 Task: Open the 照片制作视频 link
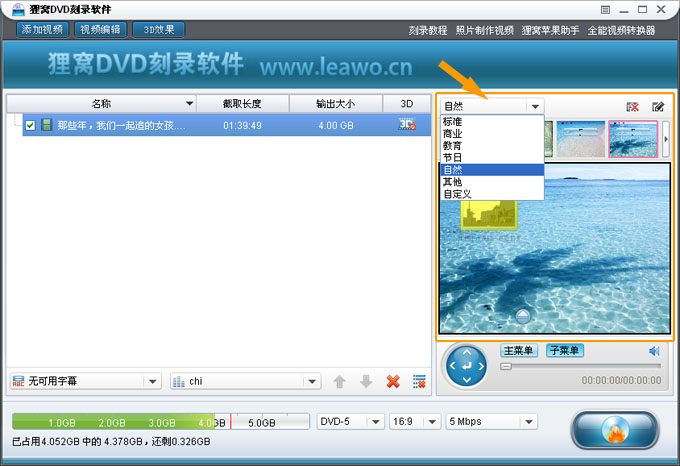click(x=484, y=30)
